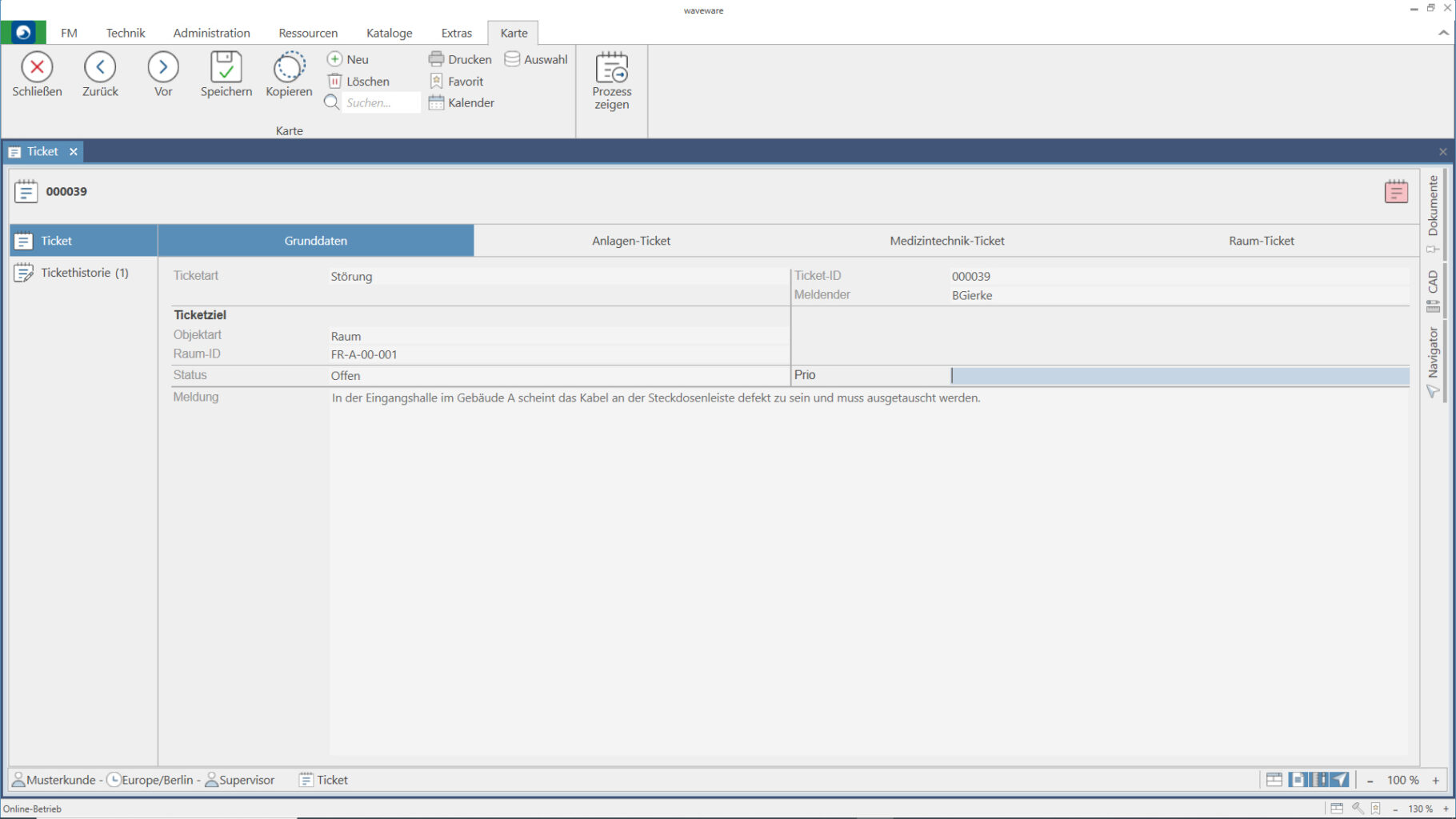1456x819 pixels.
Task: Click the Kalender icon in the ribbon
Action: point(436,103)
